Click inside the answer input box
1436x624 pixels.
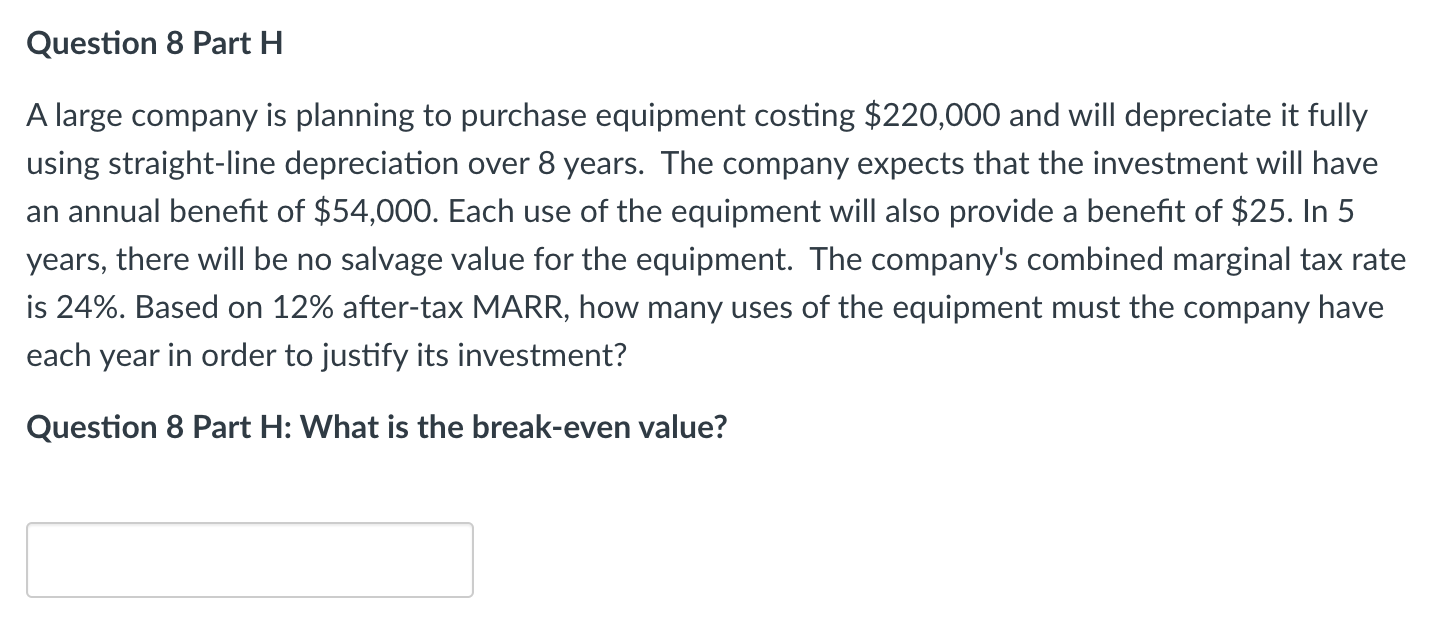pyautogui.click(x=250, y=559)
